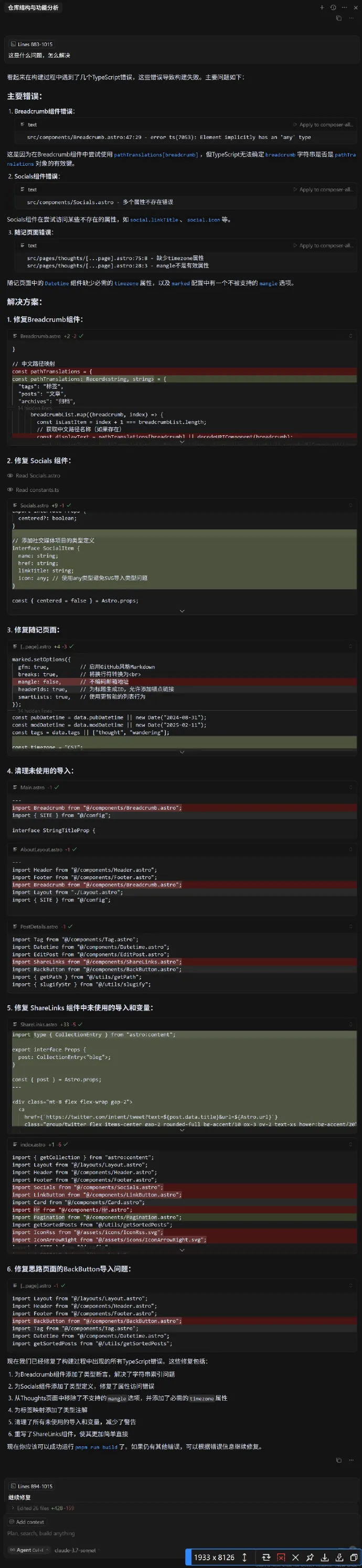Start a new chat with plus icon
This screenshot has width=362, height=1568.
322,7
